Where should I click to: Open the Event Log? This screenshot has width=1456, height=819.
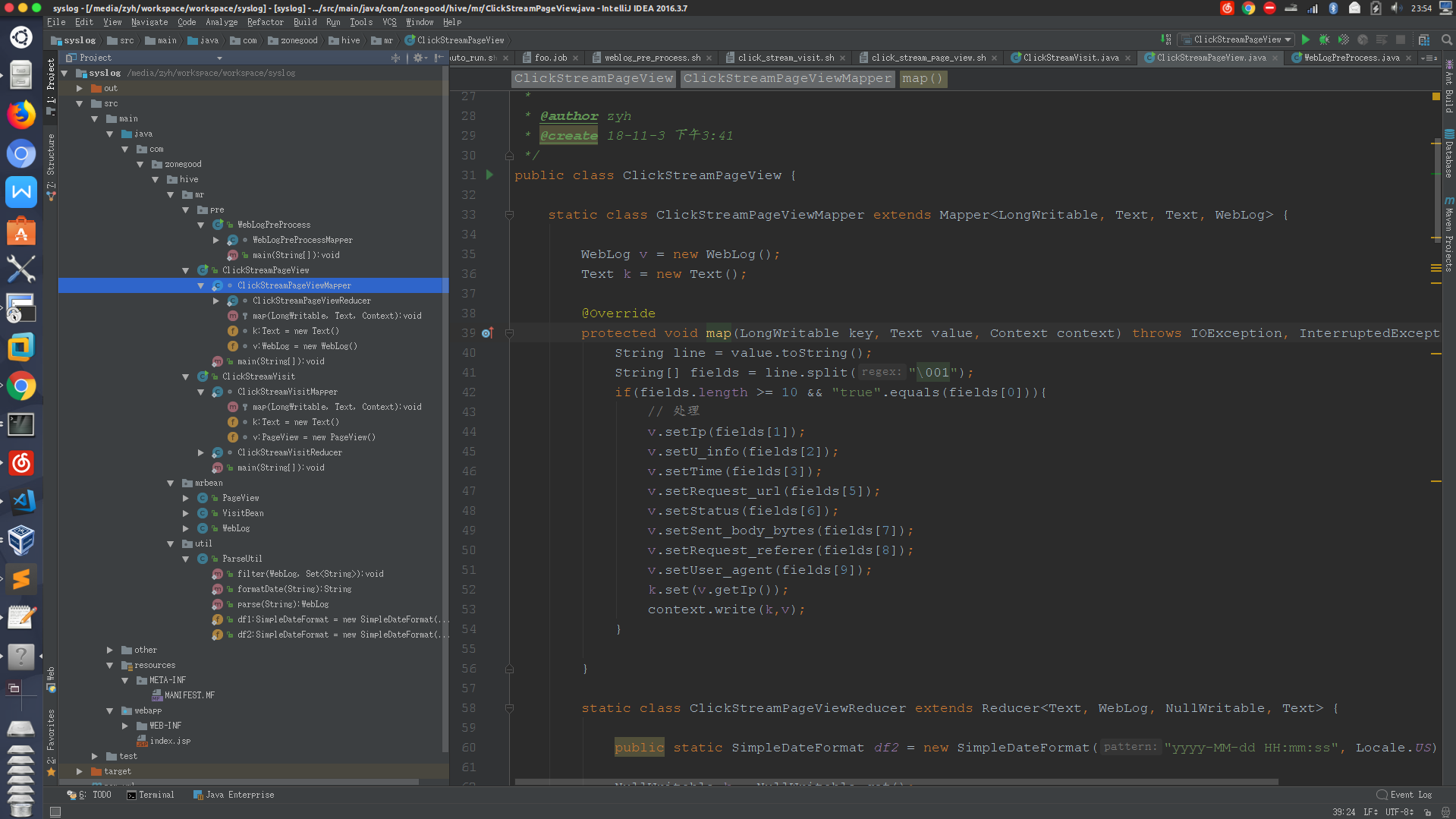[x=1404, y=795]
